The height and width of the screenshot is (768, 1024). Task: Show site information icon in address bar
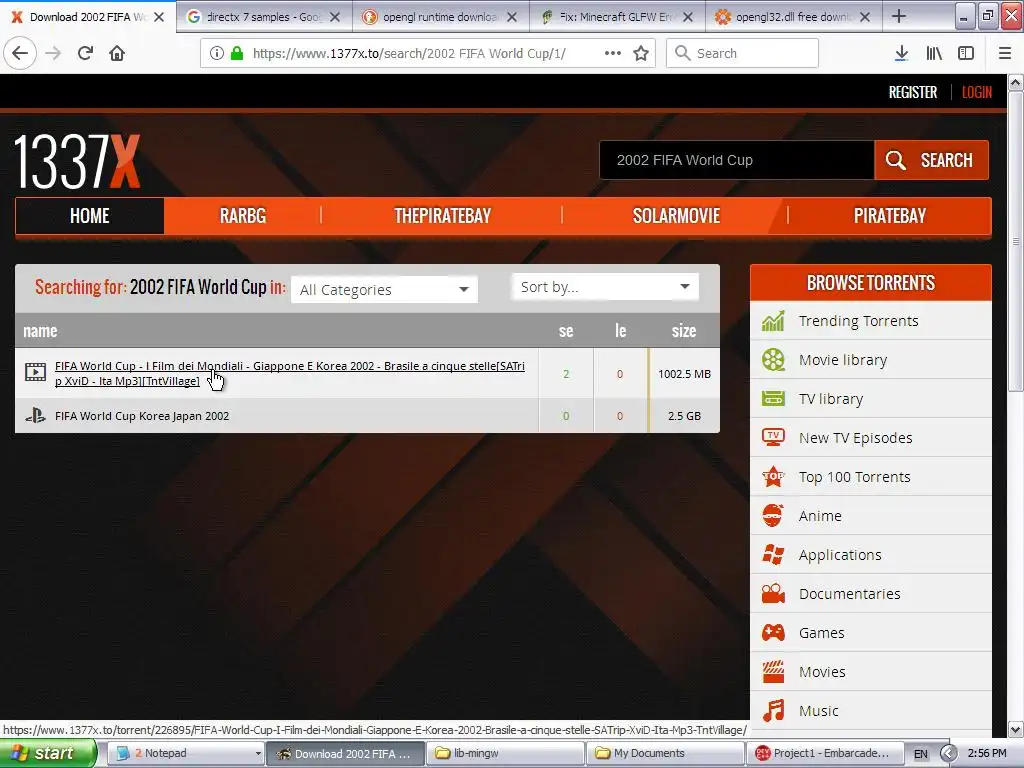click(217, 53)
